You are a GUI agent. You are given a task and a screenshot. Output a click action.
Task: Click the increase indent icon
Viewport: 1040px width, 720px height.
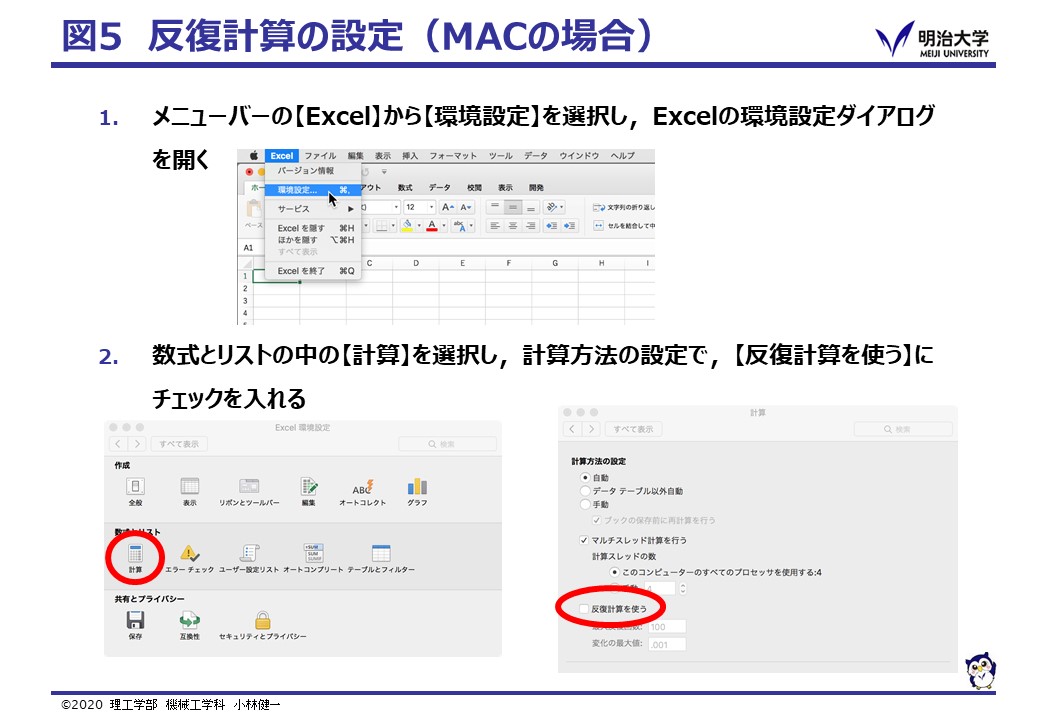(569, 226)
